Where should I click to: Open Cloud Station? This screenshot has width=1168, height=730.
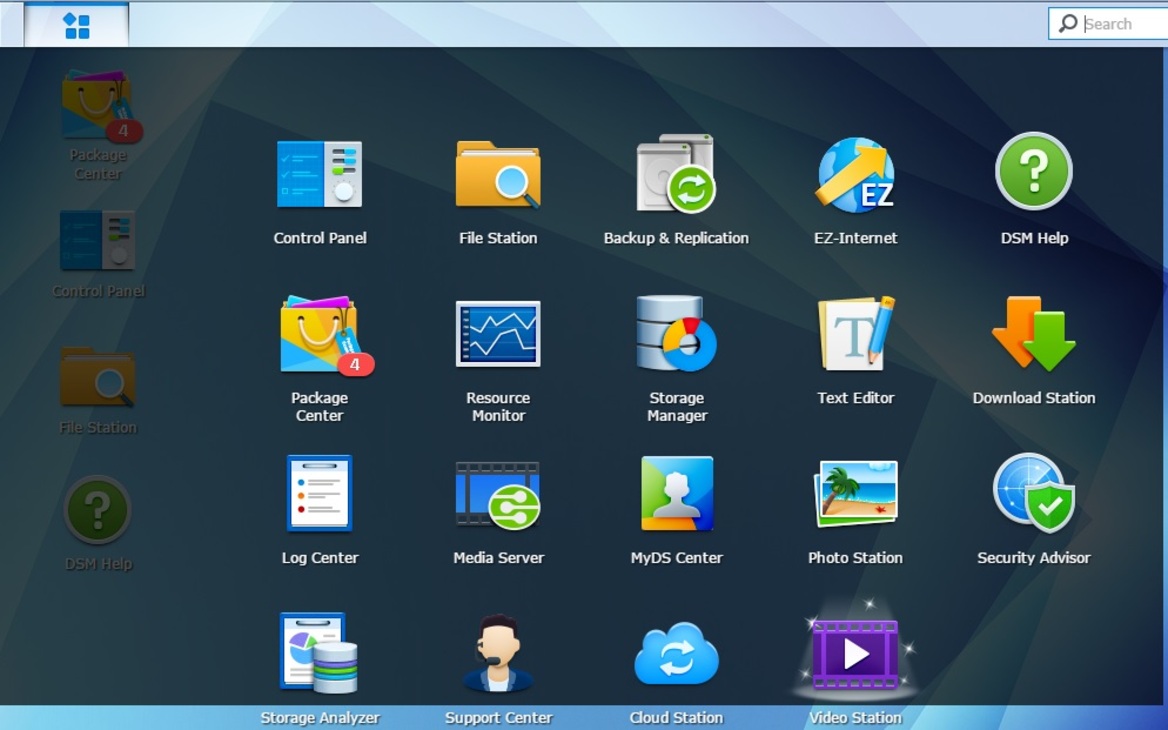pyautogui.click(x=676, y=654)
